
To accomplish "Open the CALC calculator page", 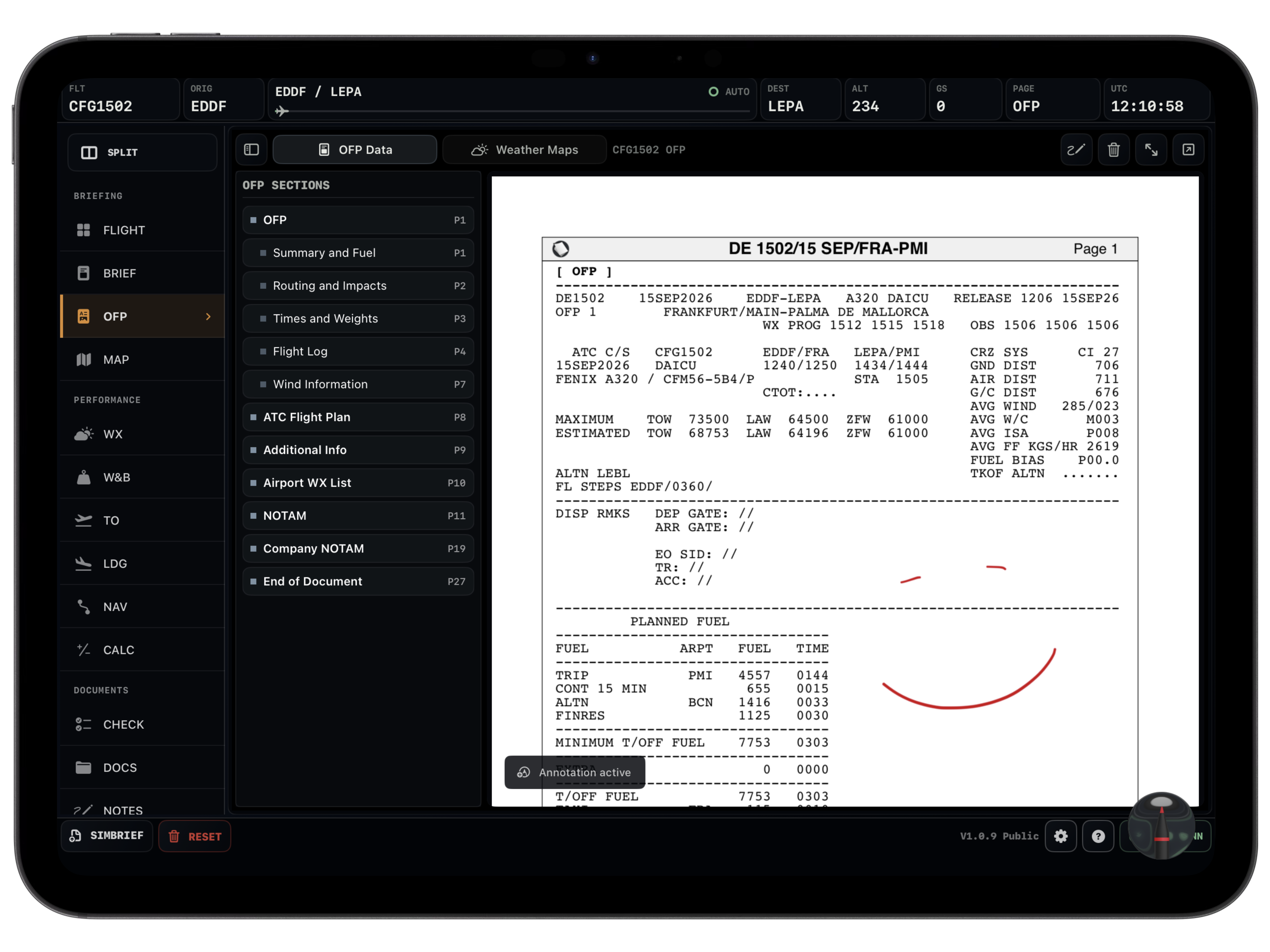I will [x=142, y=650].
